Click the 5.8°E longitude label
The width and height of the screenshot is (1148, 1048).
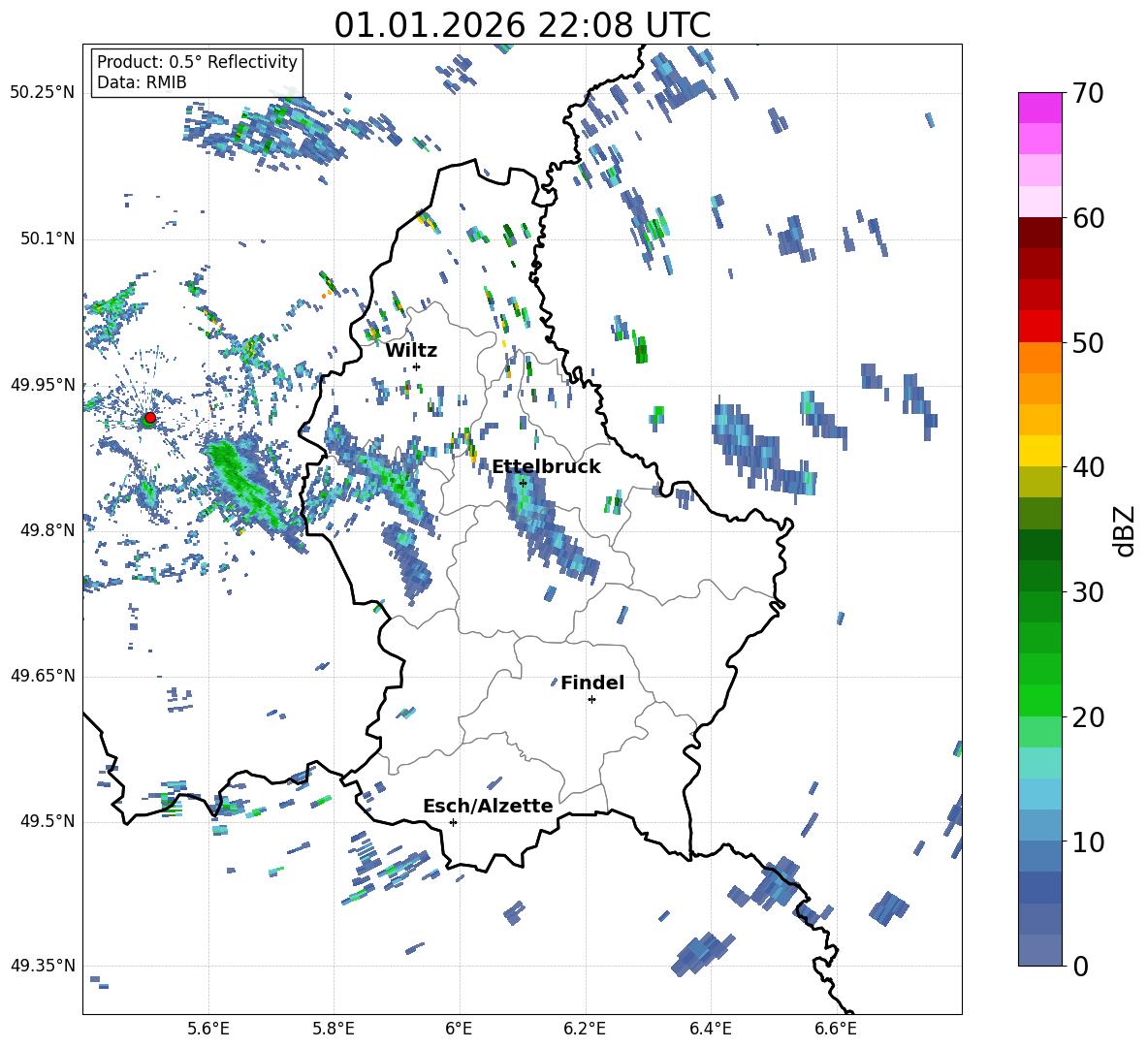tap(334, 1030)
